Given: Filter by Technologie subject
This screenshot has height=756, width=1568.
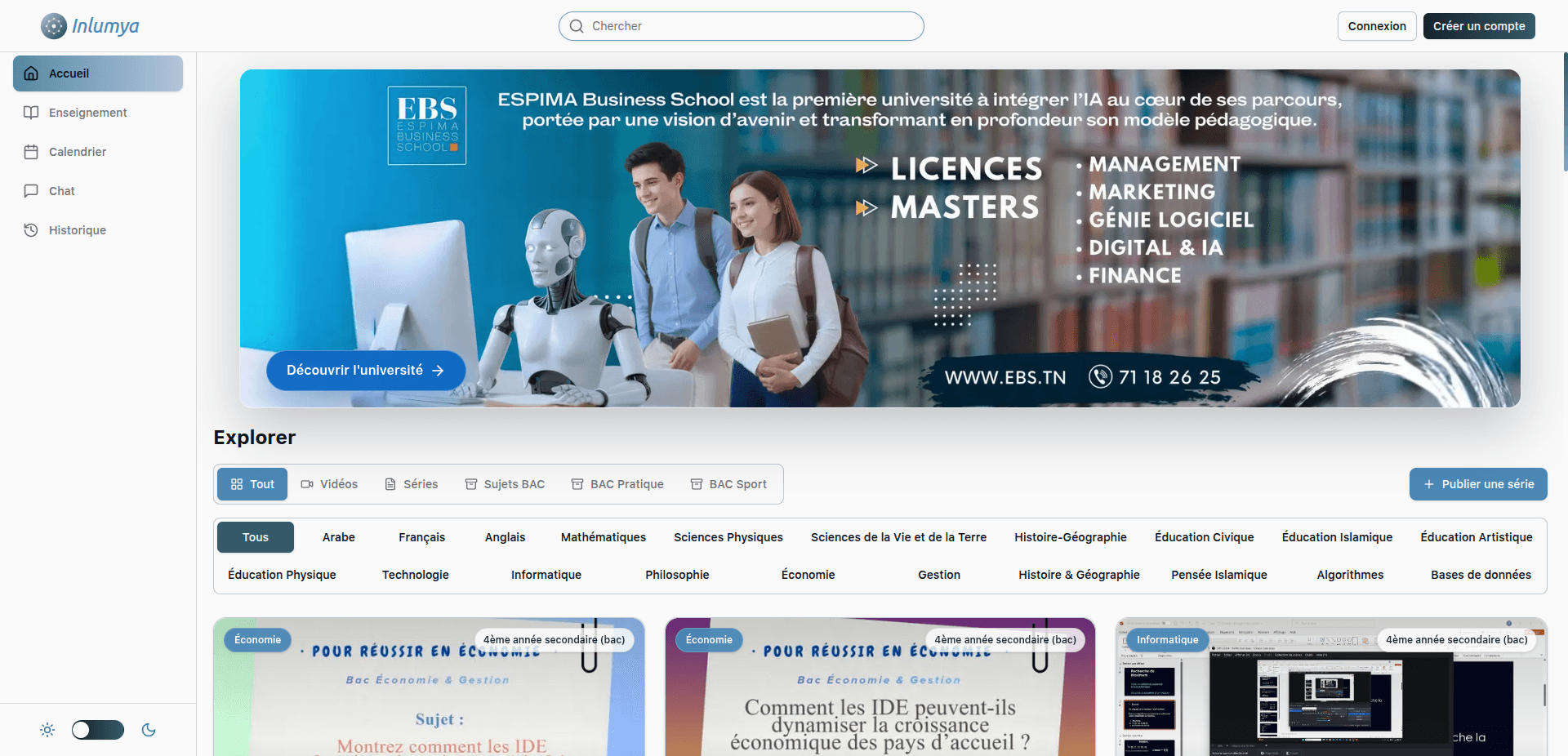Looking at the screenshot, I should pyautogui.click(x=416, y=575).
